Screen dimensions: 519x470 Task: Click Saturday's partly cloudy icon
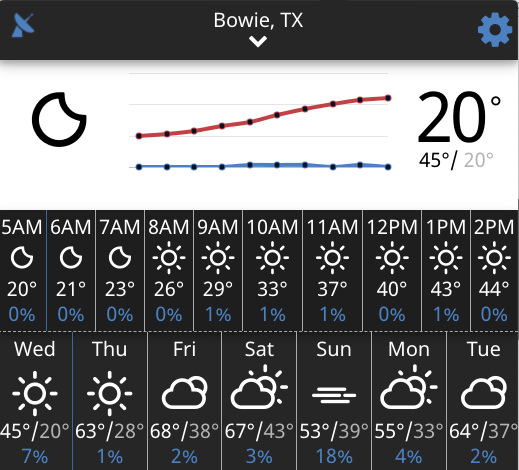pyautogui.click(x=259, y=387)
